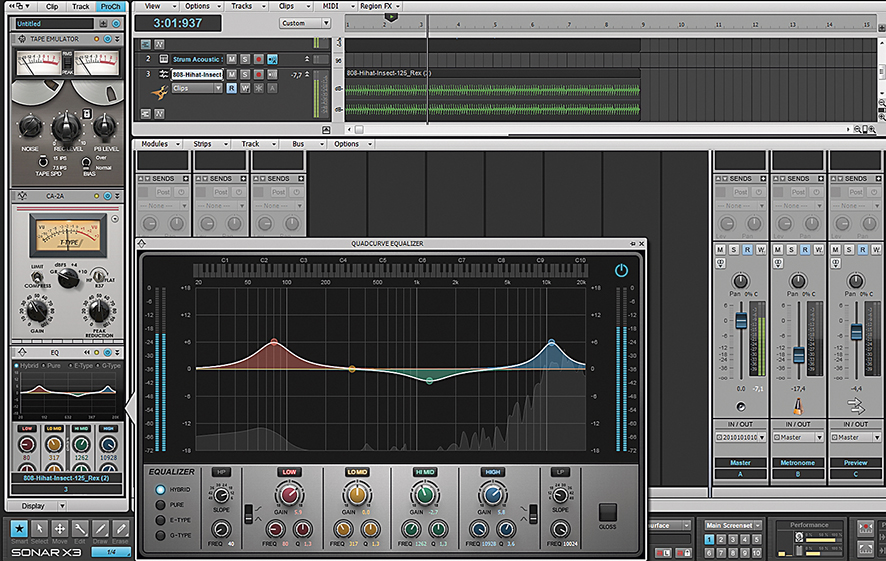The width and height of the screenshot is (886, 561).
Task: Open the Custom track control dropdown
Action: coord(305,23)
